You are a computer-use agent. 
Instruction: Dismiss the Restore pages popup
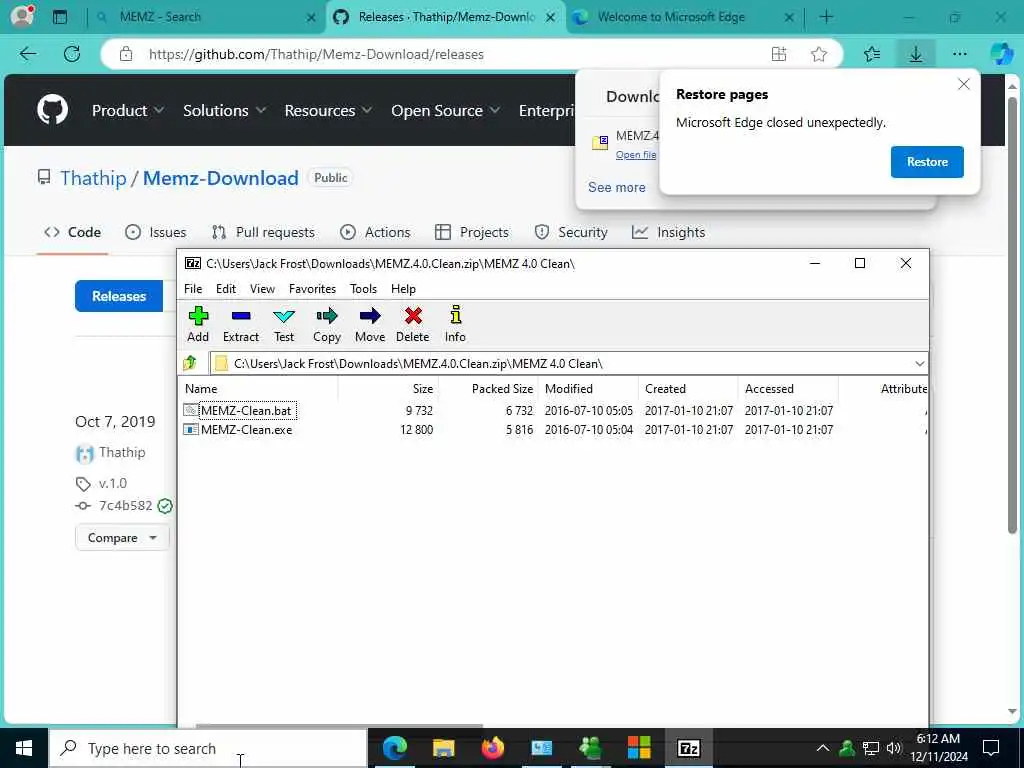(963, 84)
